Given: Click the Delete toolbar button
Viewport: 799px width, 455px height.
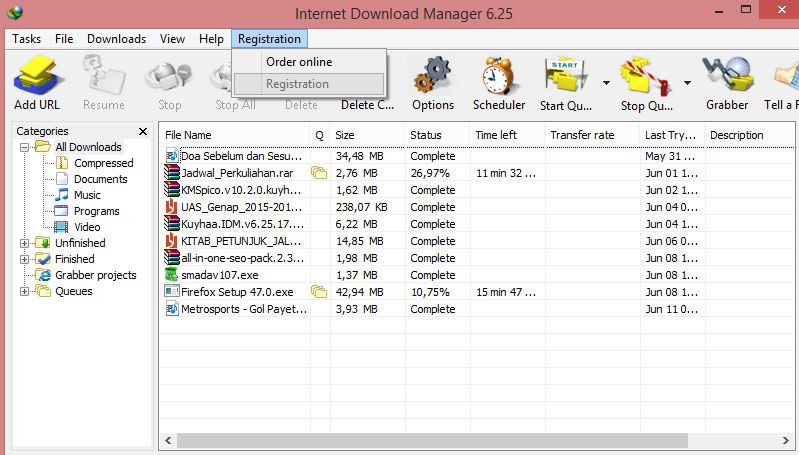Looking at the screenshot, I should click(301, 105).
